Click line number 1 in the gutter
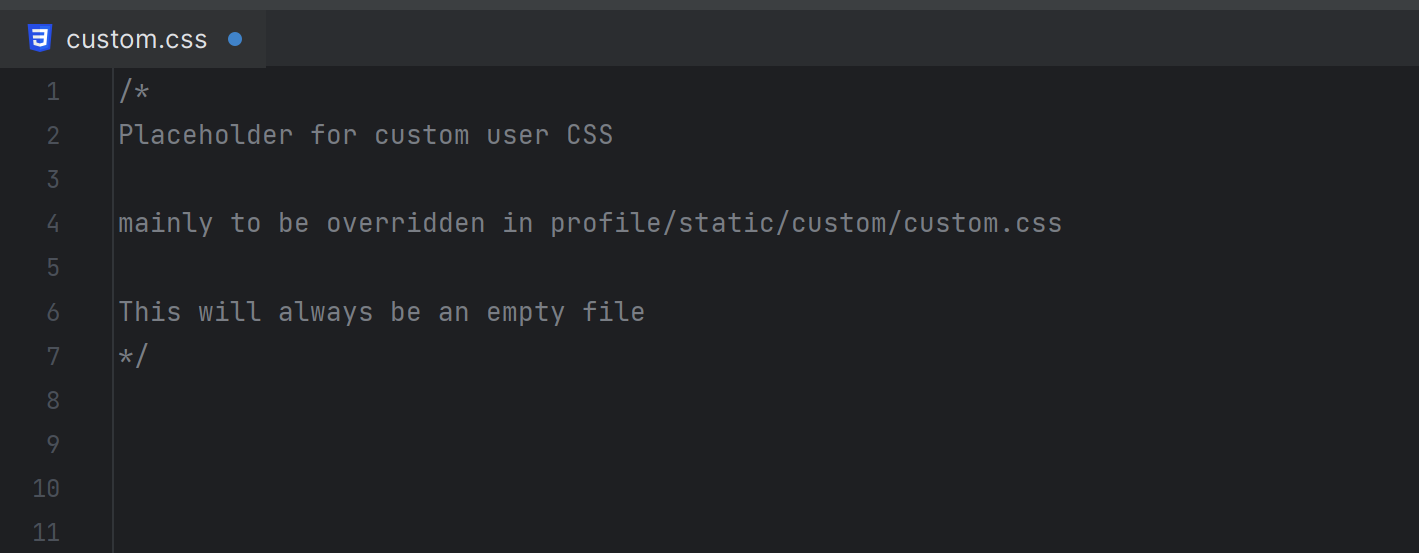Image resolution: width=1420 pixels, height=554 pixels. click(53, 92)
